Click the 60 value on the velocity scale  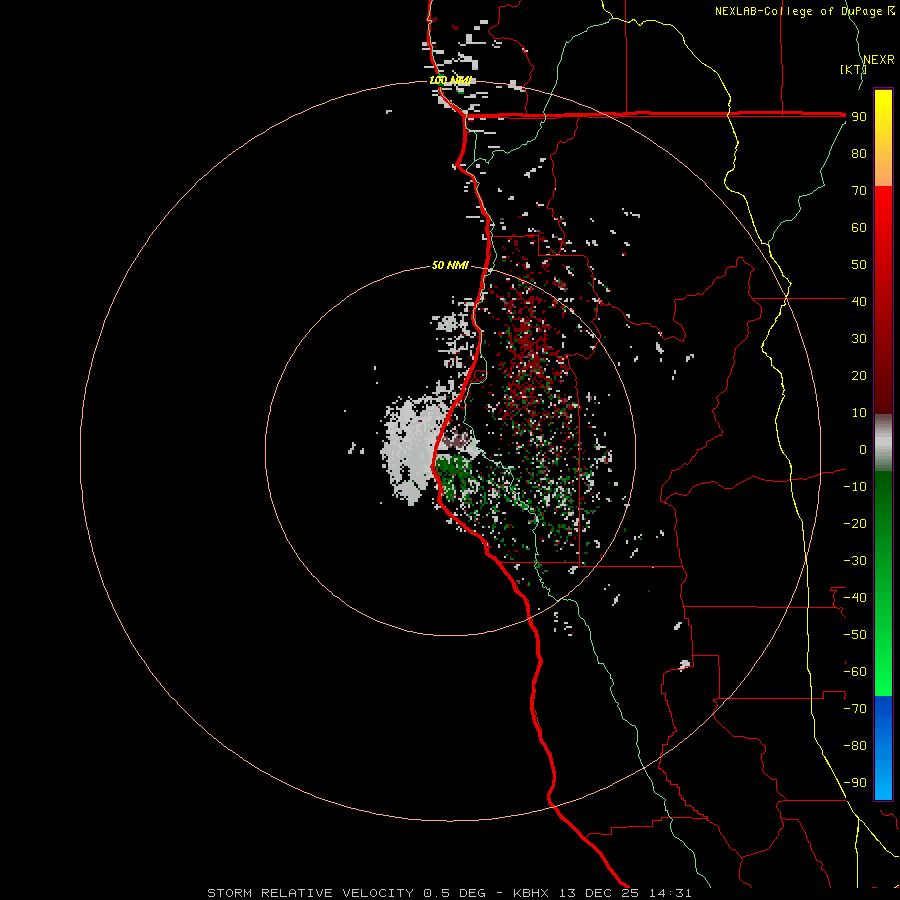point(859,228)
